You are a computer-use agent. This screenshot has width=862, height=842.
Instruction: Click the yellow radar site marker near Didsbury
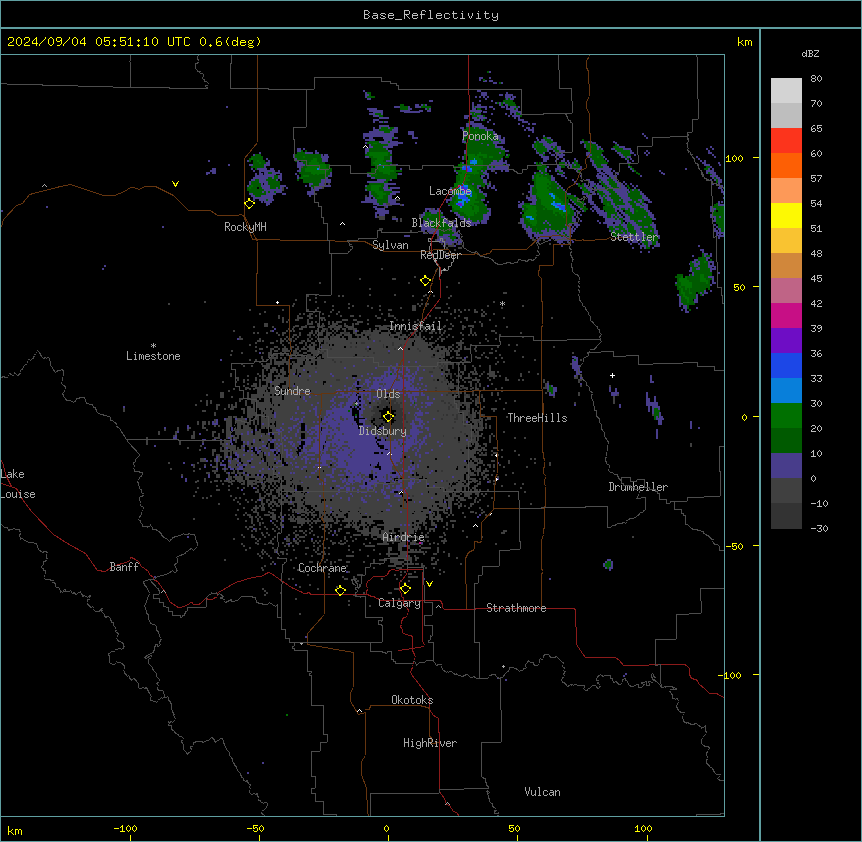click(x=388, y=417)
